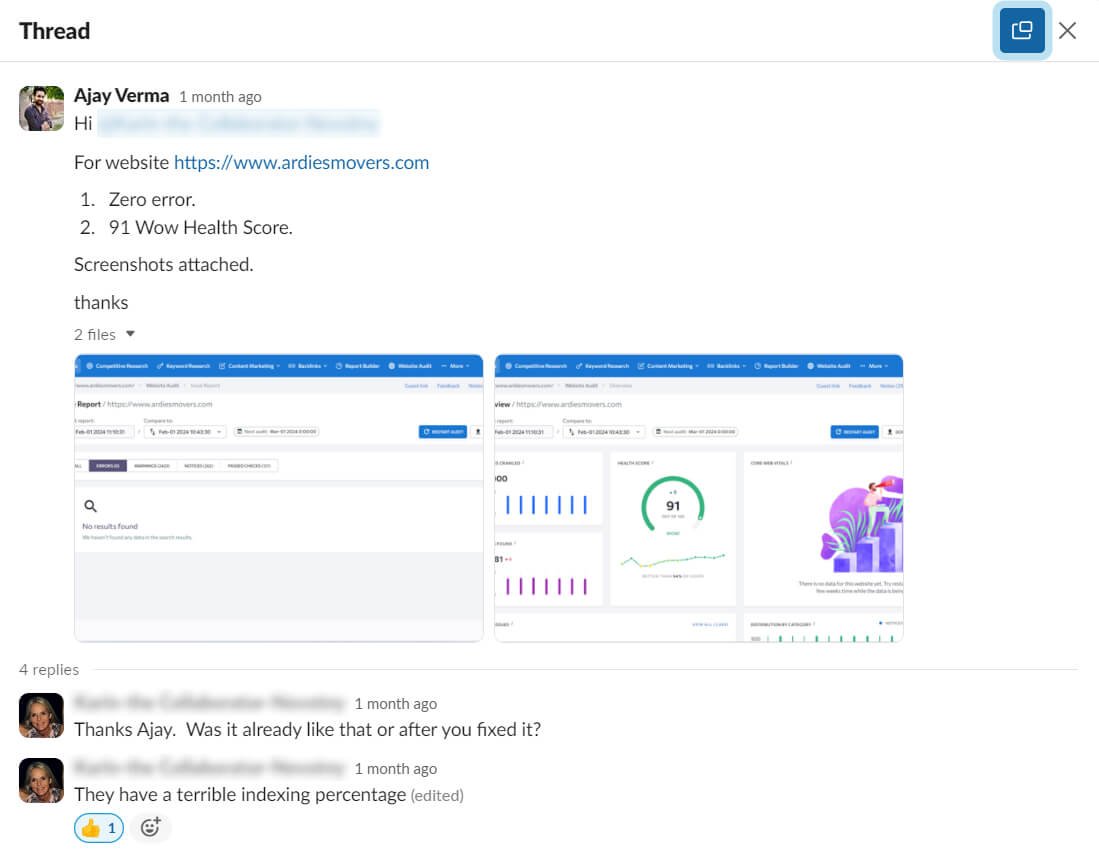Image resolution: width=1099 pixels, height=855 pixels.
Task: Collapse the 2 files attachment list
Action: [x=130, y=334]
